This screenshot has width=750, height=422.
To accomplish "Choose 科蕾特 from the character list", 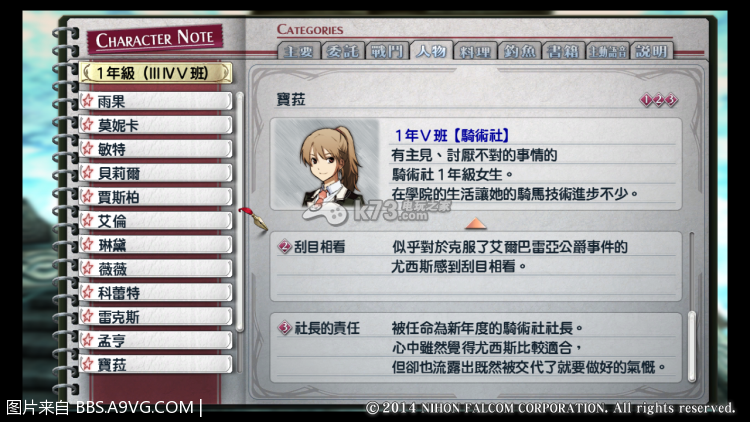I will pyautogui.click(x=156, y=292).
